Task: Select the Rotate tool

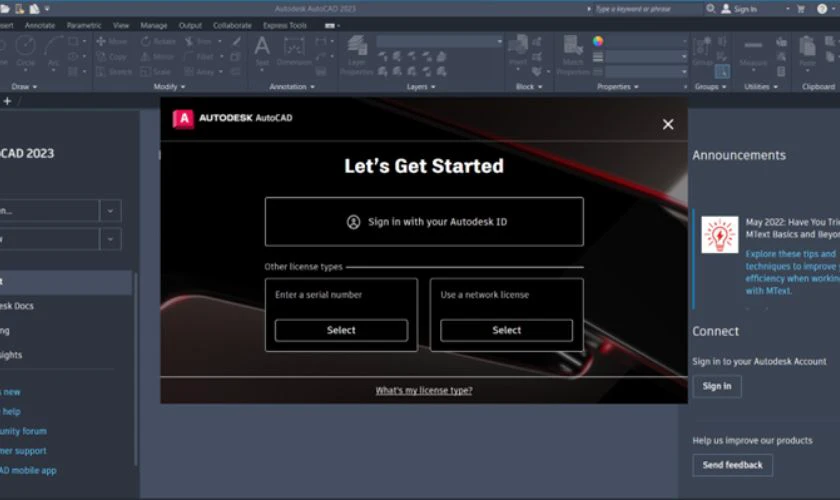Action: click(159, 41)
